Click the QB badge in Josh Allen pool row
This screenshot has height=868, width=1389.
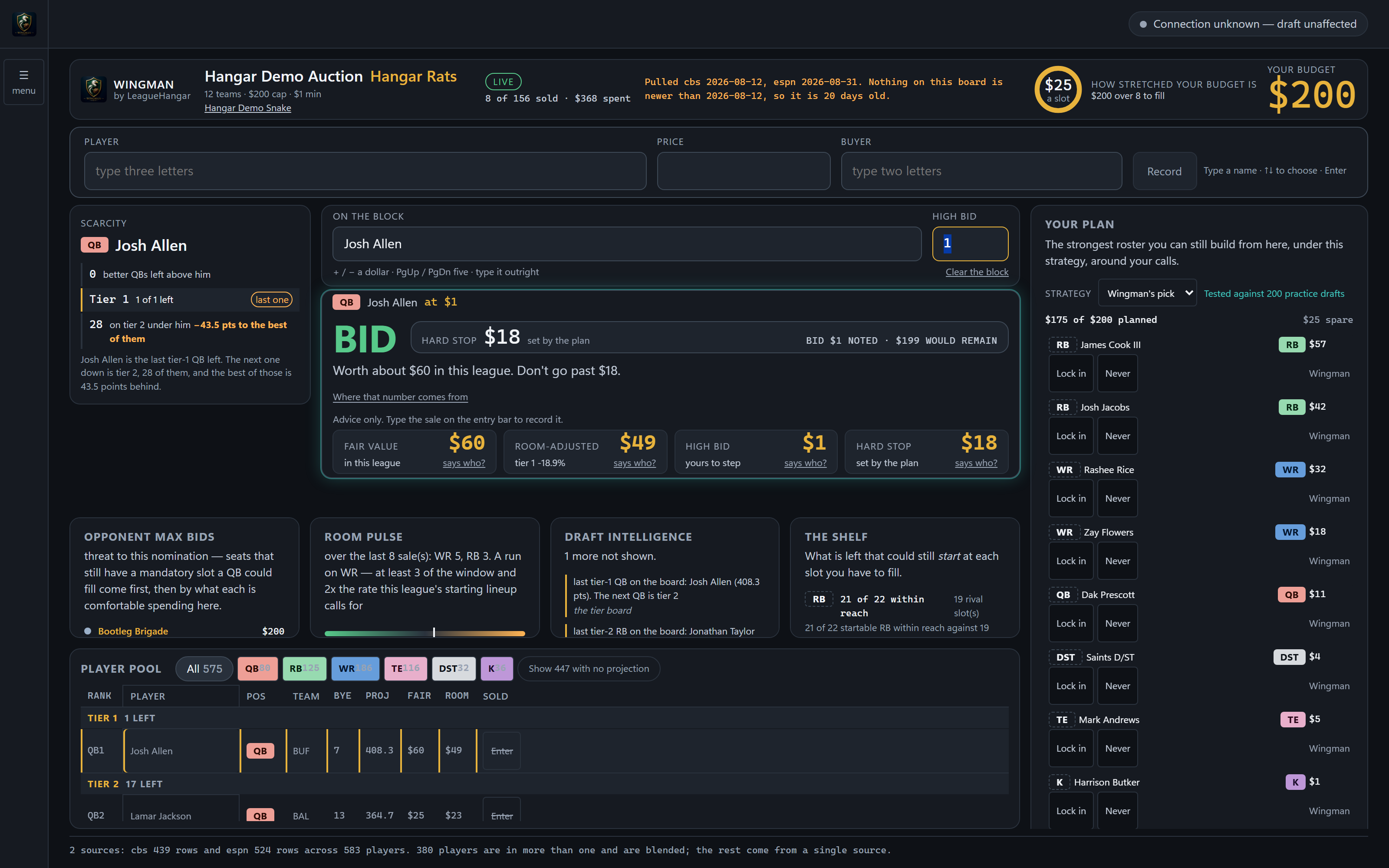[260, 751]
